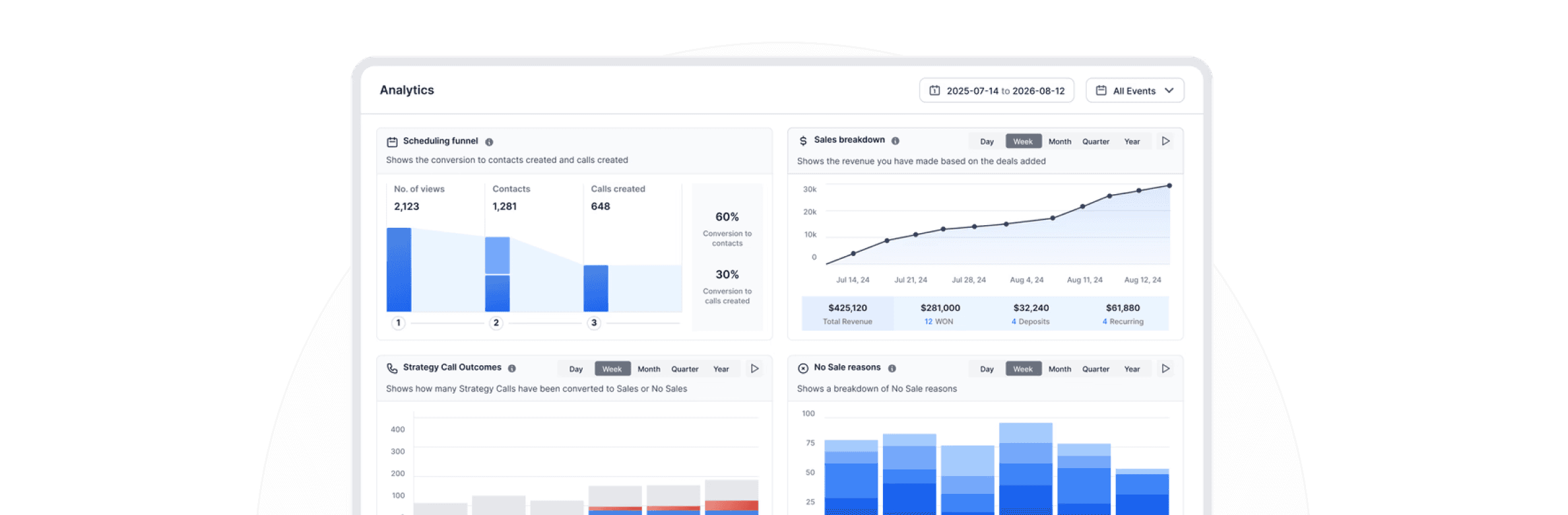Click the dollar sign Sales breakdown icon
Viewport: 1568px width, 515px height.
[803, 141]
